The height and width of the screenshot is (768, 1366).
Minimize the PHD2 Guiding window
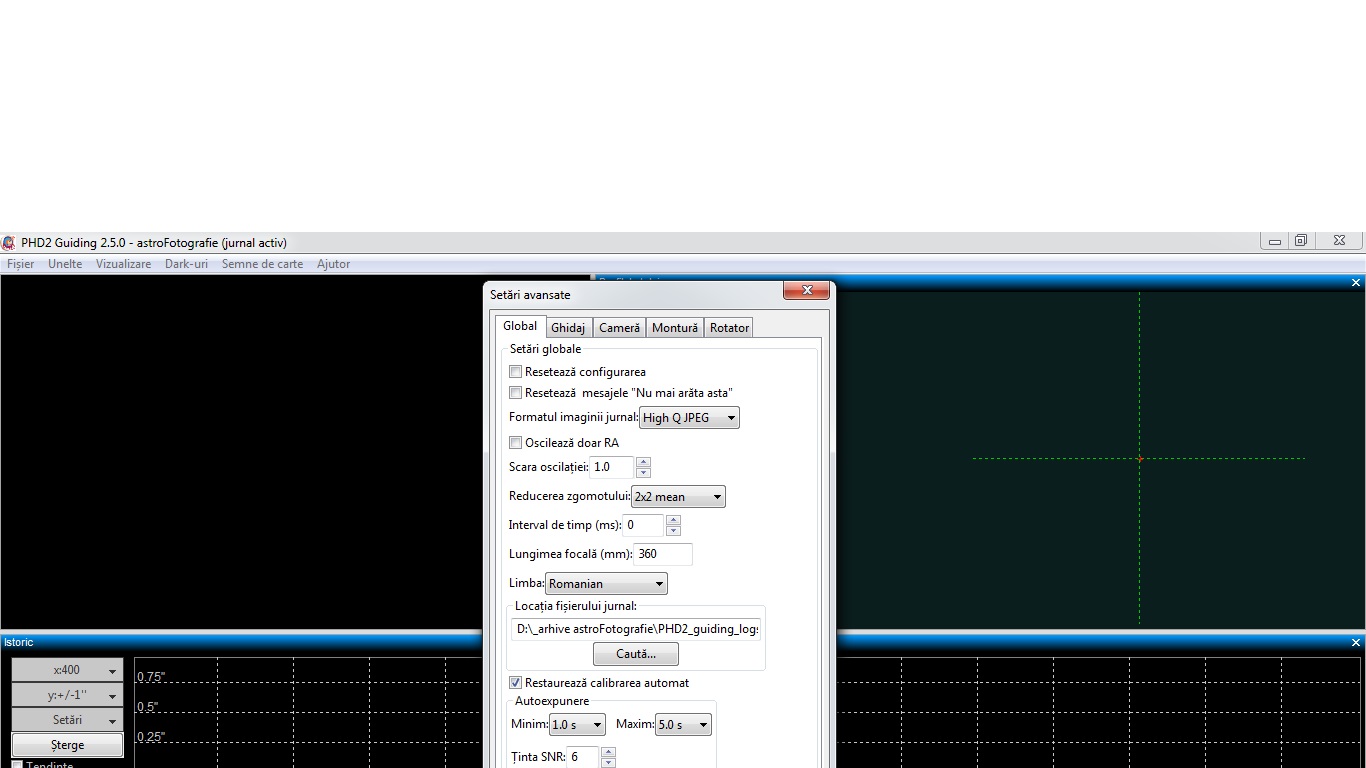click(x=1274, y=241)
